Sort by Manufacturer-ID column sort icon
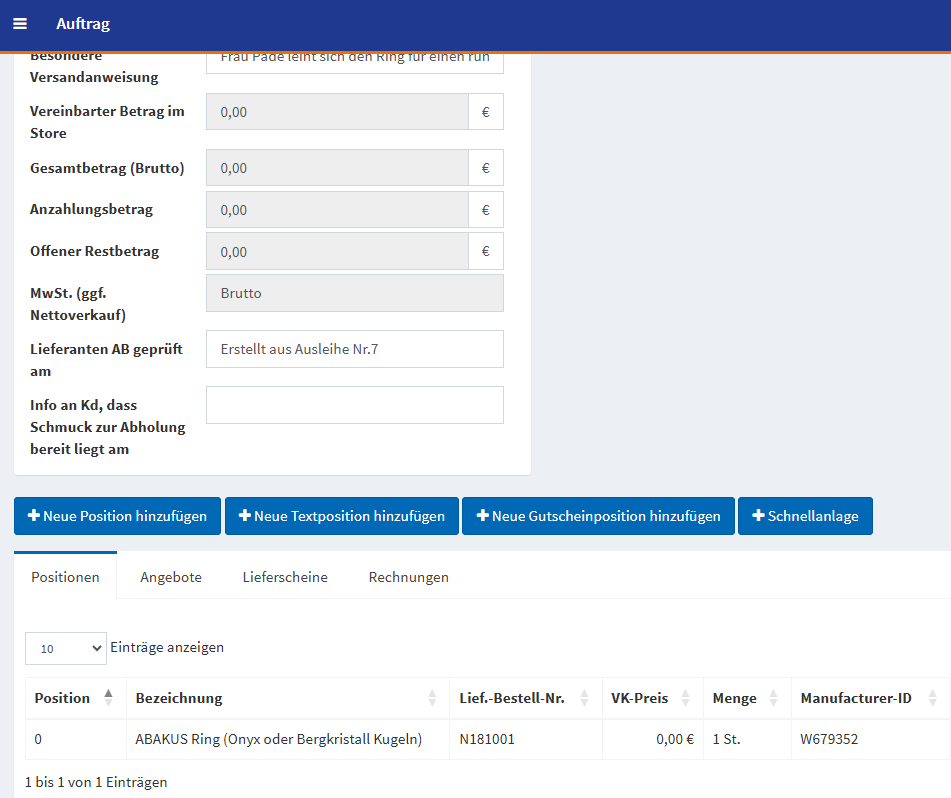Screen dimensions: 951x798 (932, 698)
